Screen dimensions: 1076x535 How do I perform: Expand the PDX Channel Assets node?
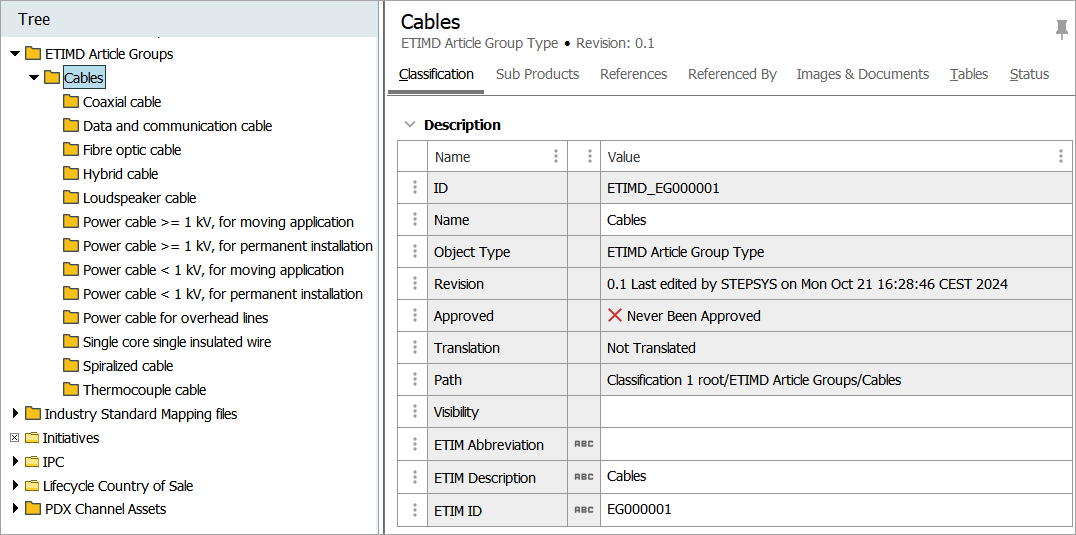[x=15, y=509]
